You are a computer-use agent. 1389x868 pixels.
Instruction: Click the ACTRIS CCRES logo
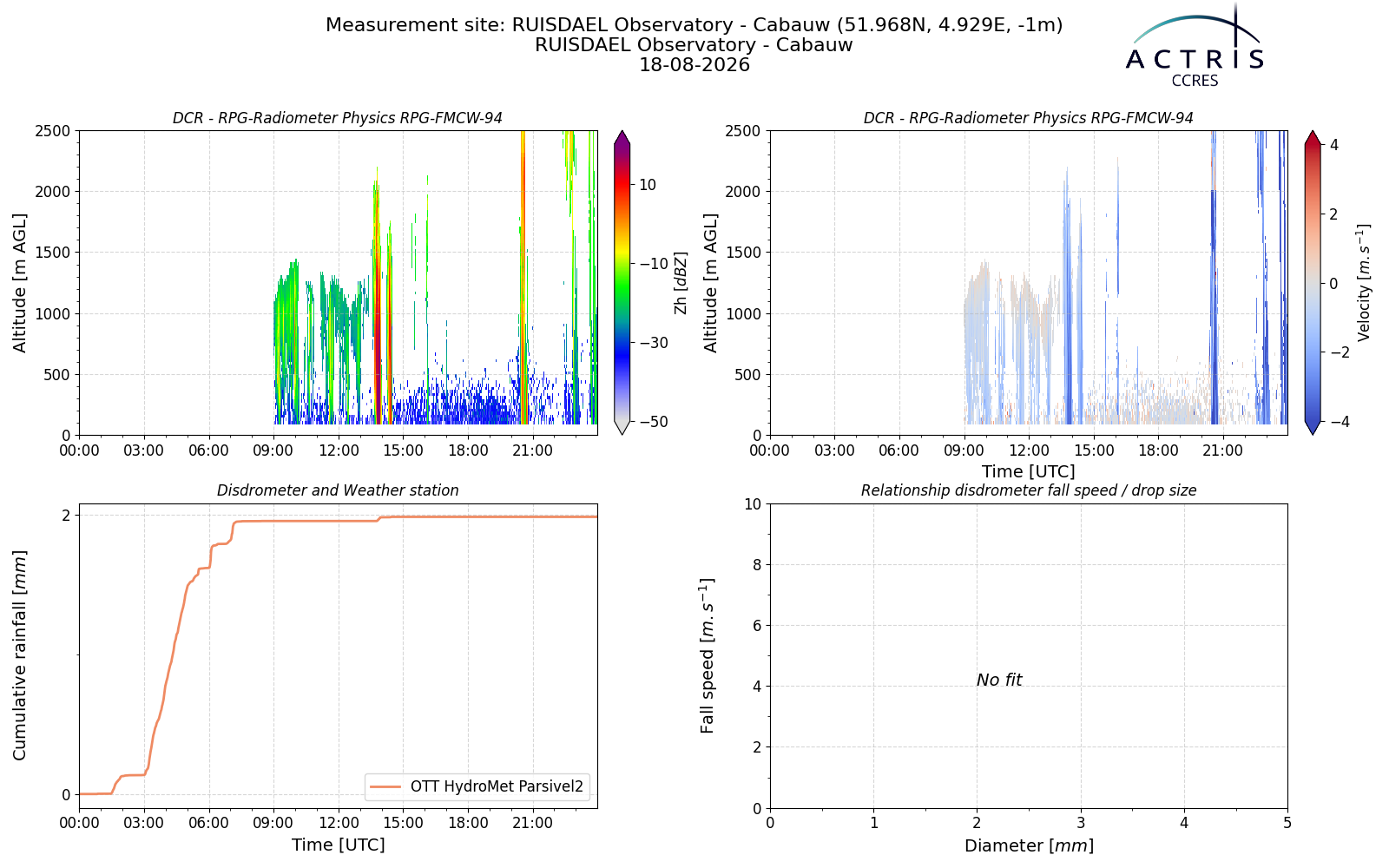tap(1195, 46)
